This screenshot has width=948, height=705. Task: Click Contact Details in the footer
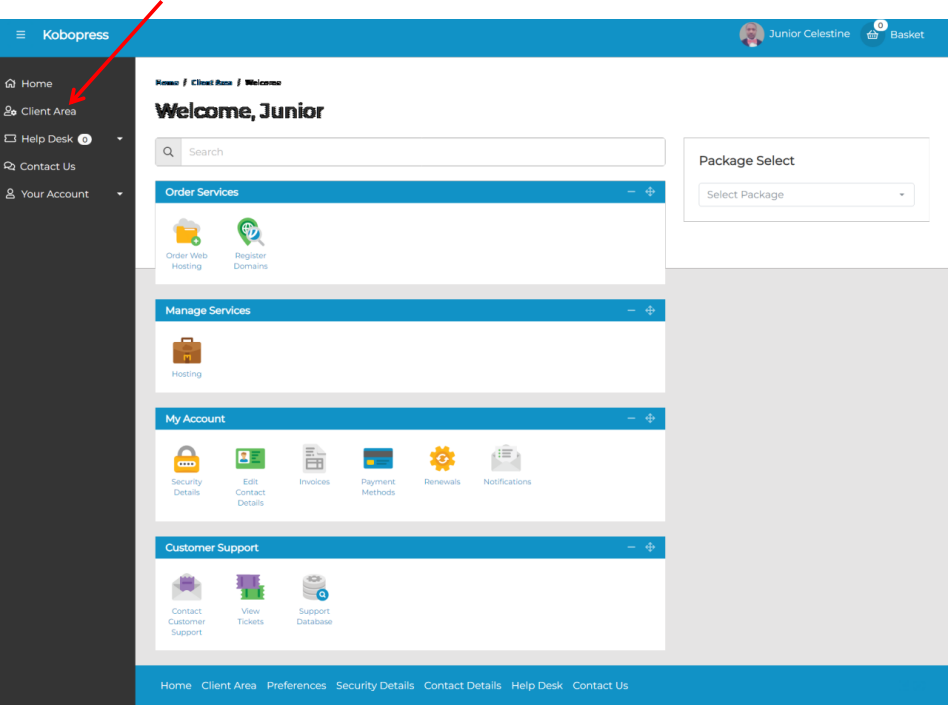pyautogui.click(x=463, y=686)
